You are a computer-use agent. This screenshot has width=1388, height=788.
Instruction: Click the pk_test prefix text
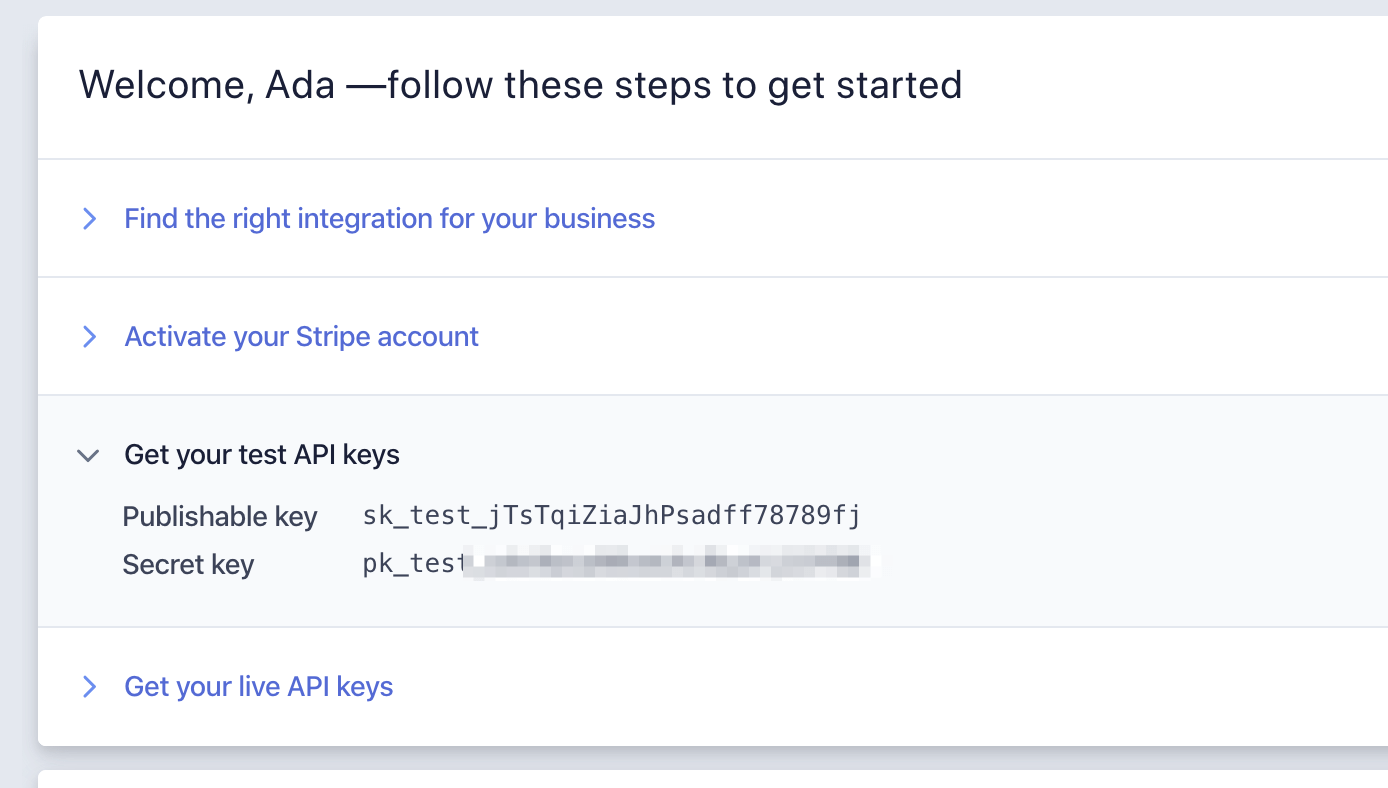[412, 565]
